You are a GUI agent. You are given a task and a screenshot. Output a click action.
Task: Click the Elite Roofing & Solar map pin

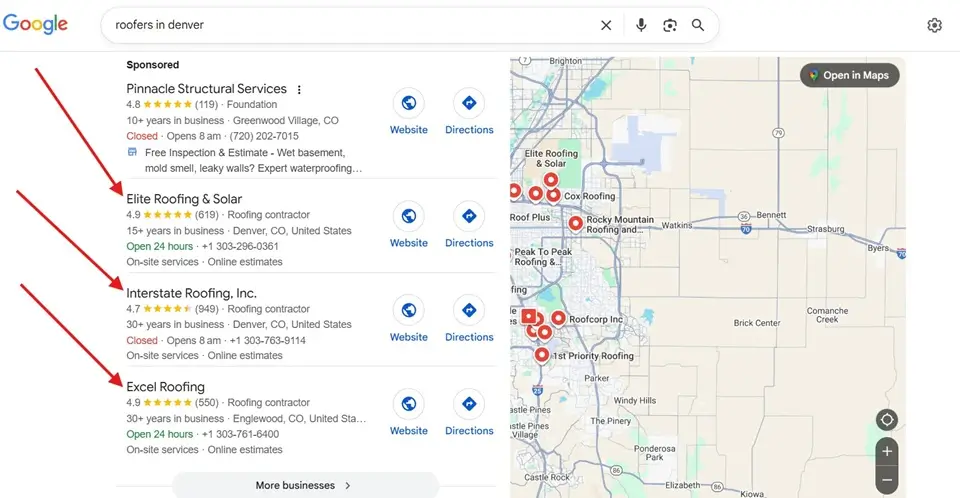coord(550,179)
